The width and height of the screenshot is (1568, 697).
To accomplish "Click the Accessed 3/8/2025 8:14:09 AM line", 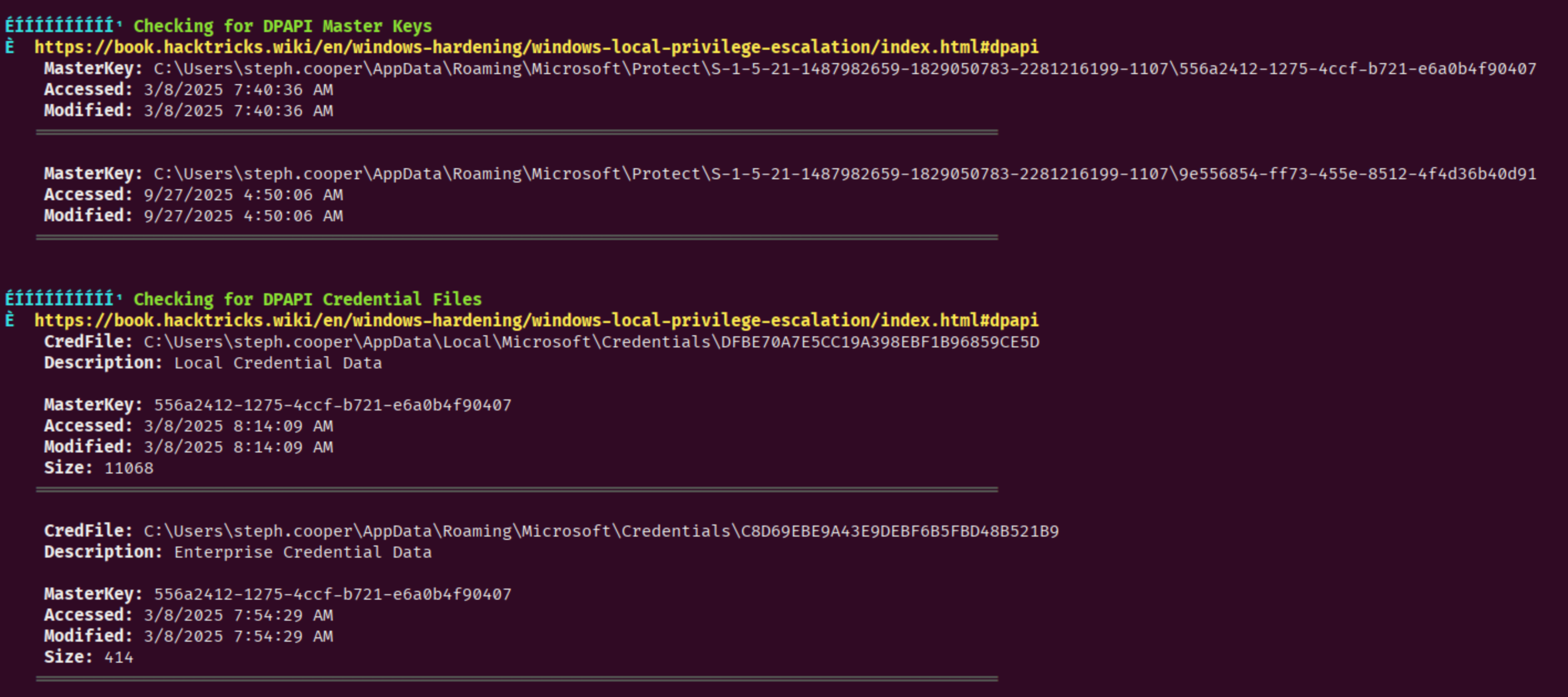I will coord(238,426).
